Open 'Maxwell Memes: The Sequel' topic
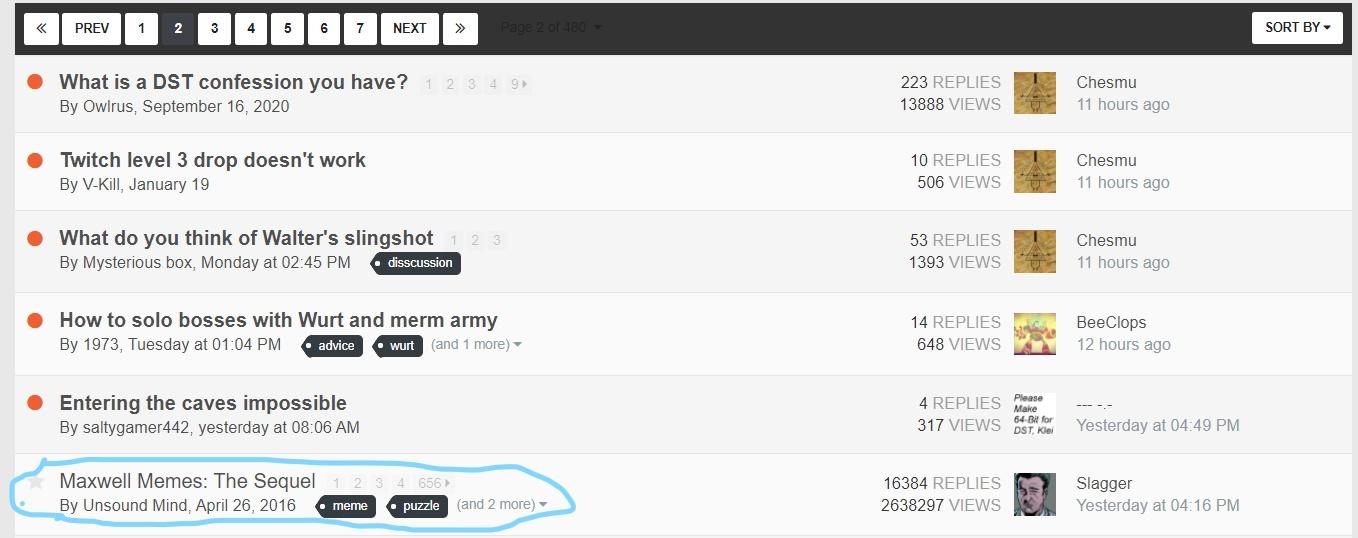 [x=188, y=481]
